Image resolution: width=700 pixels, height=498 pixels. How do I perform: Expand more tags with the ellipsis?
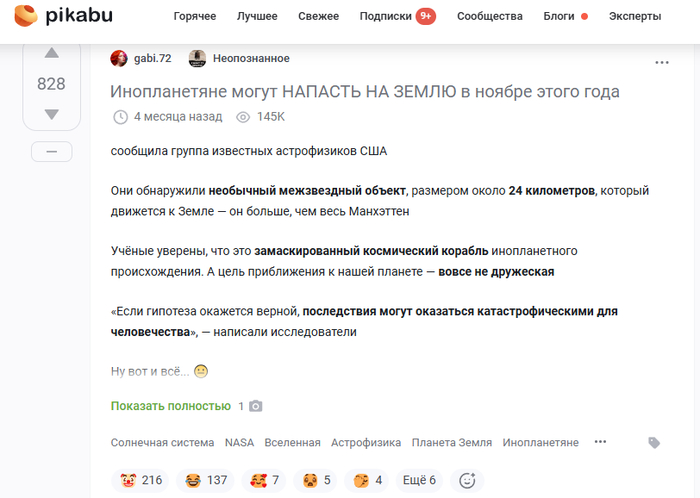[600, 442]
